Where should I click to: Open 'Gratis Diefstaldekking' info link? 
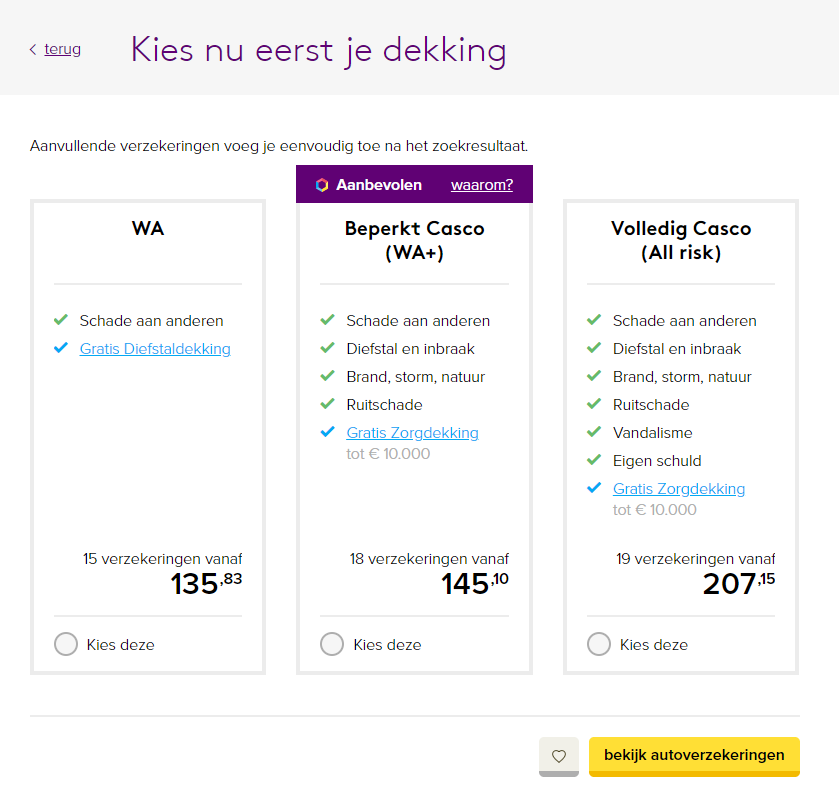point(155,349)
